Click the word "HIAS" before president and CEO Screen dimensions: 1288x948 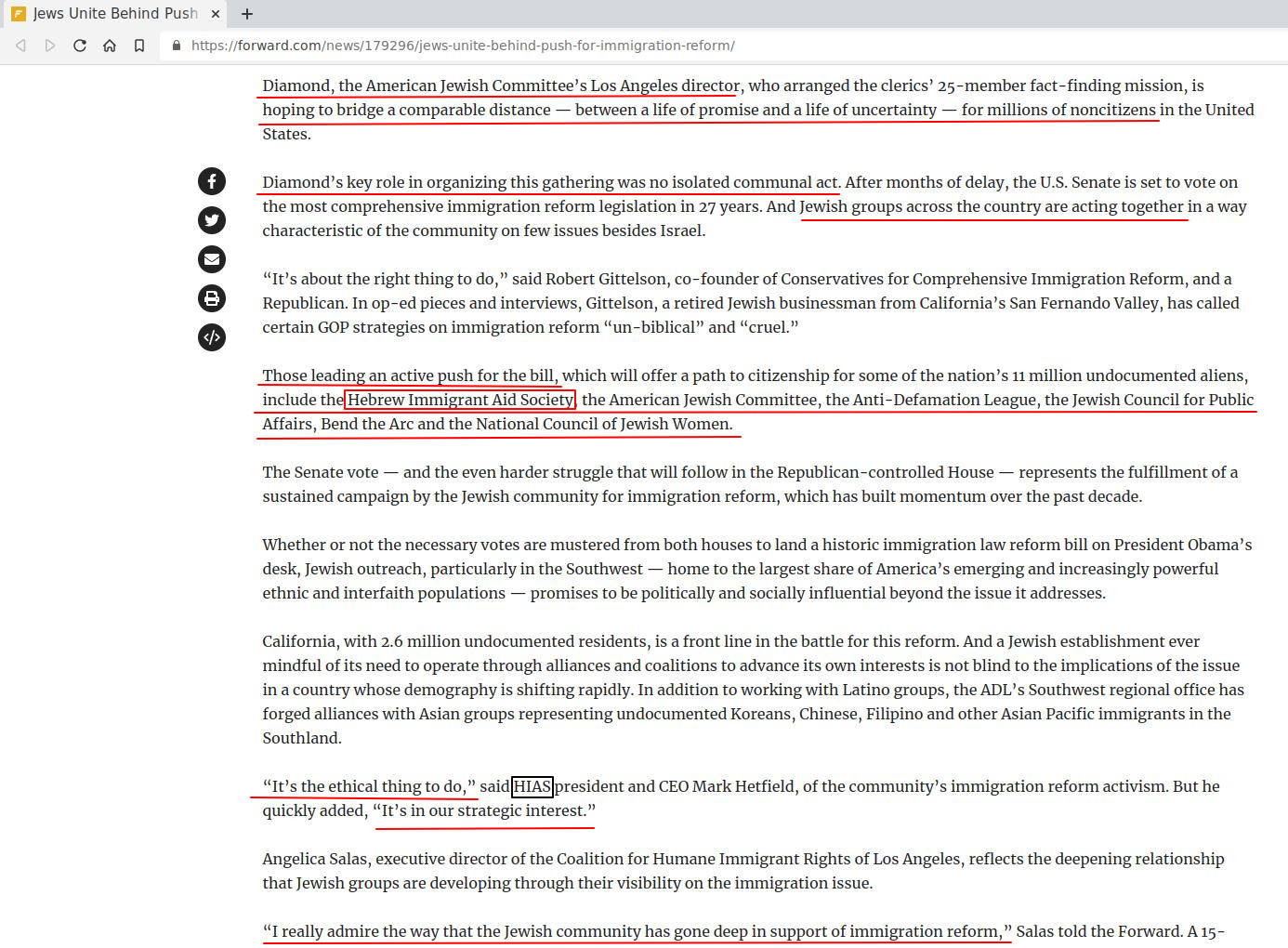coord(532,786)
